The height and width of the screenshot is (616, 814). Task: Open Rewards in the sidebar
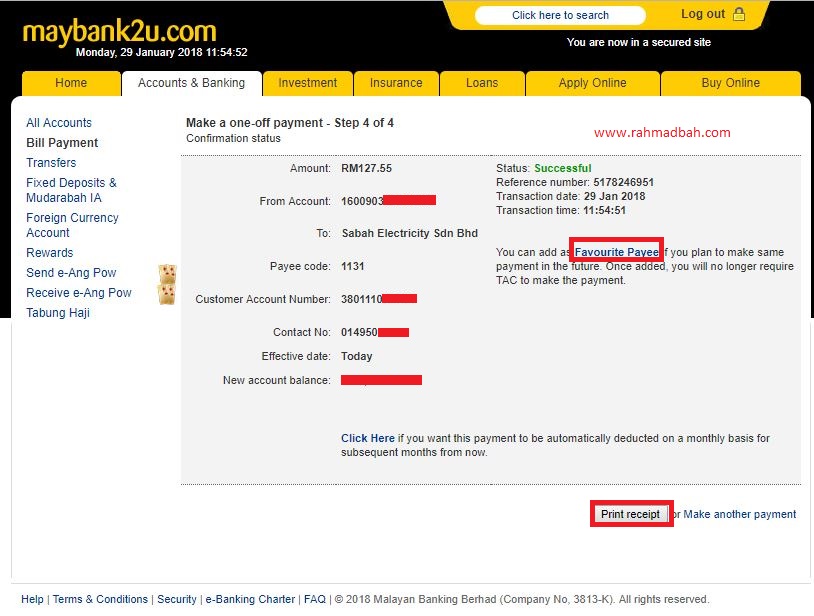(x=49, y=253)
